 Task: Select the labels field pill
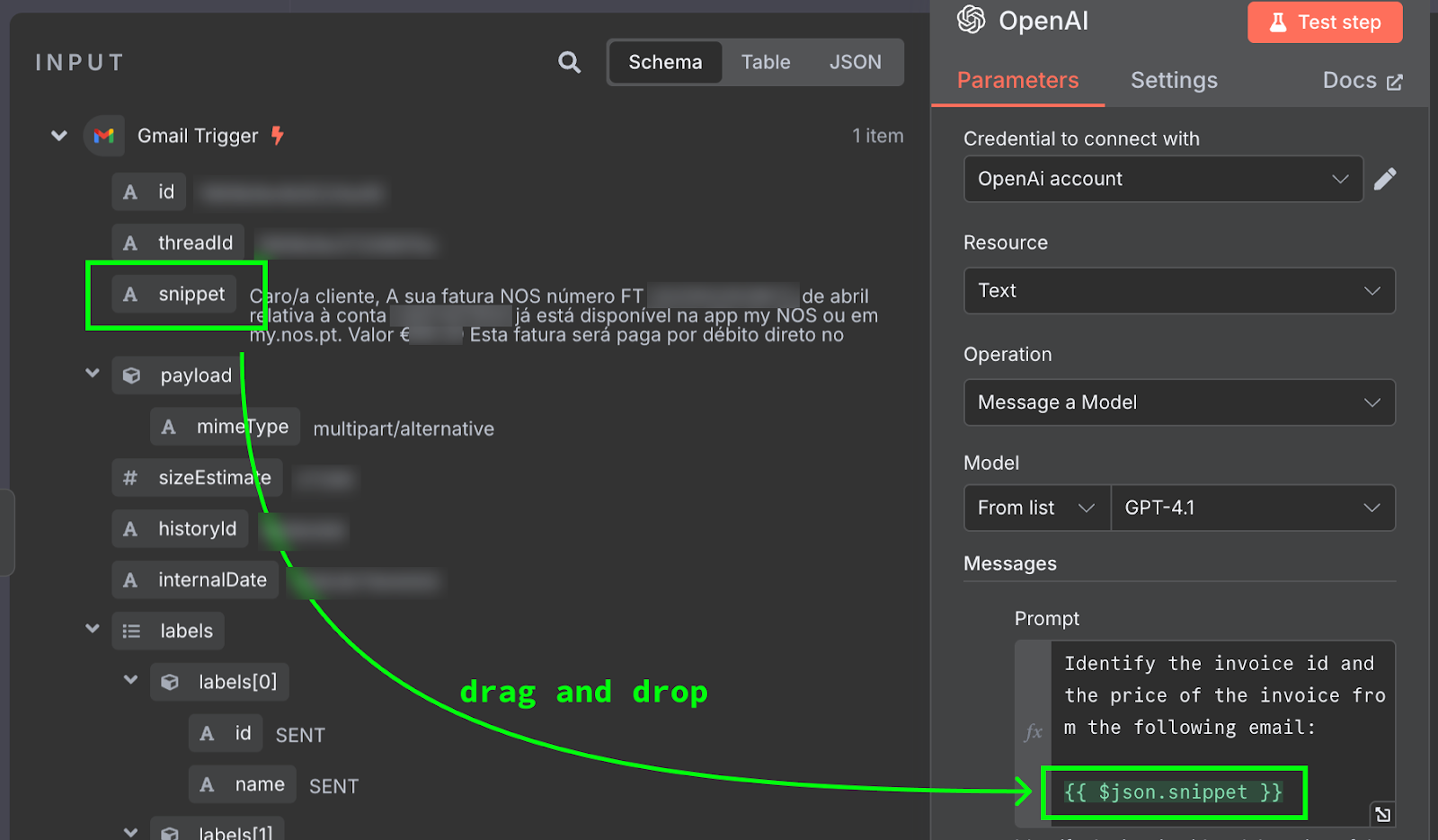point(168,631)
